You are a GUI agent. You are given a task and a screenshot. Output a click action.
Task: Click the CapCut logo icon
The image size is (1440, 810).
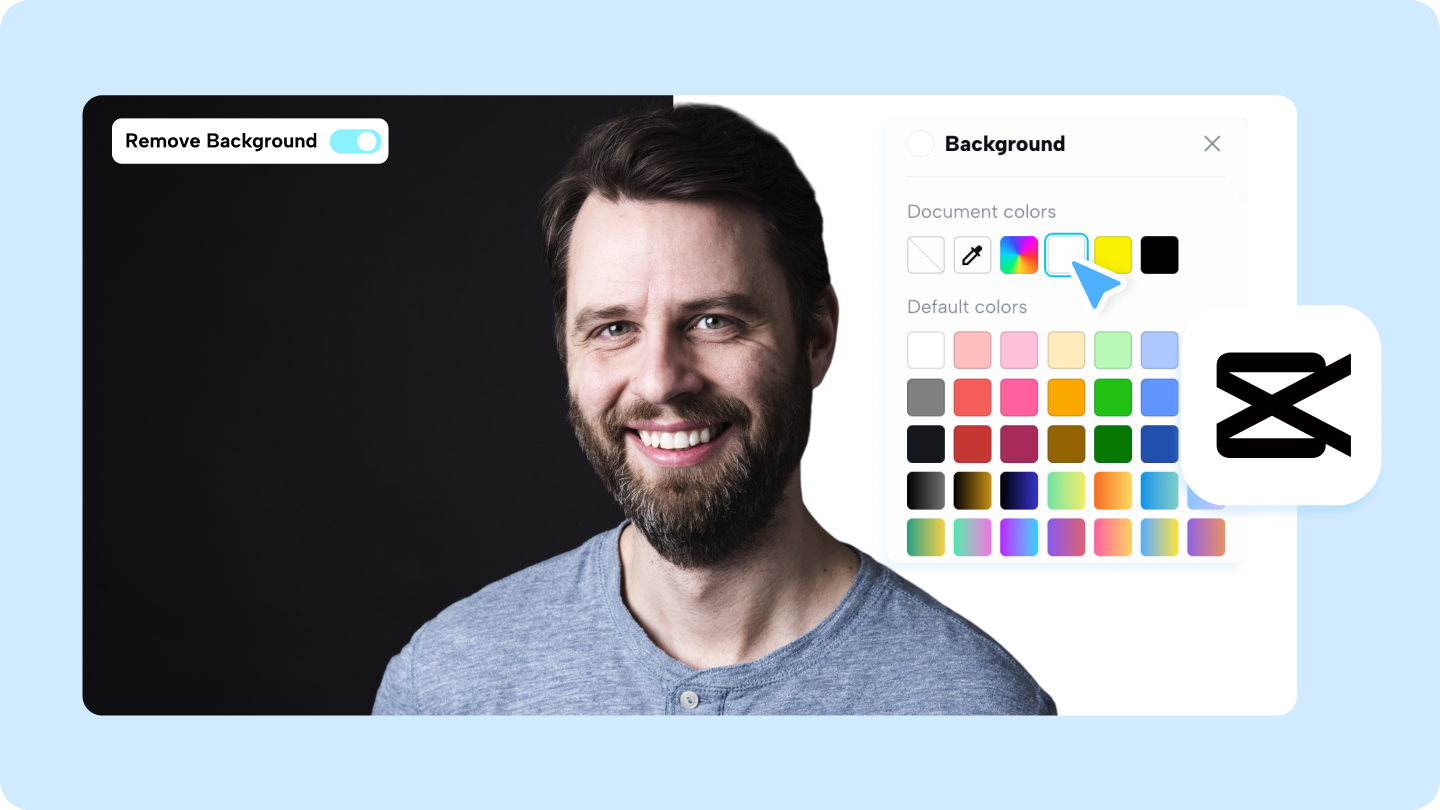[x=1283, y=405]
